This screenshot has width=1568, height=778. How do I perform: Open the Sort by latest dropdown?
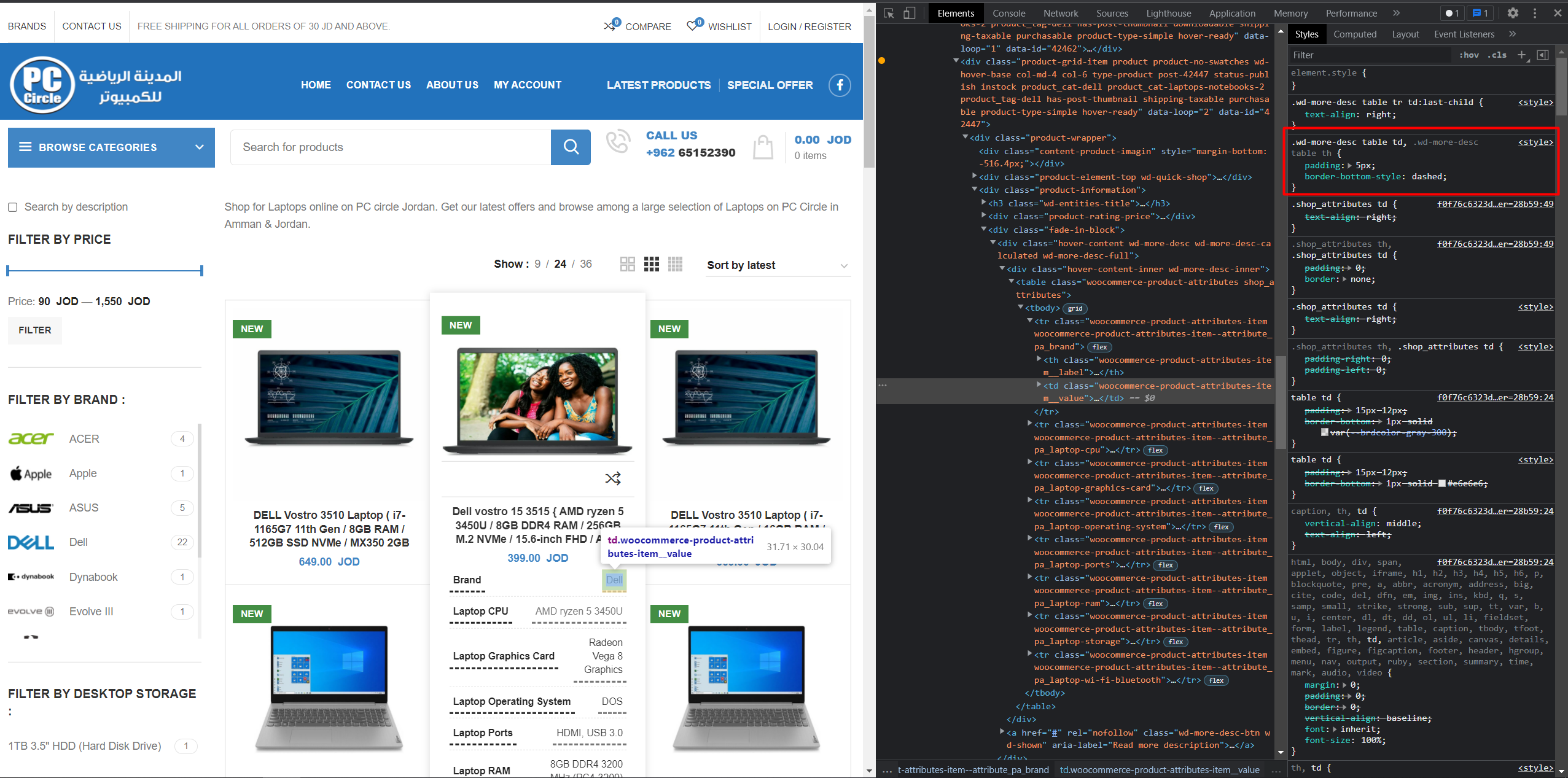[778, 265]
